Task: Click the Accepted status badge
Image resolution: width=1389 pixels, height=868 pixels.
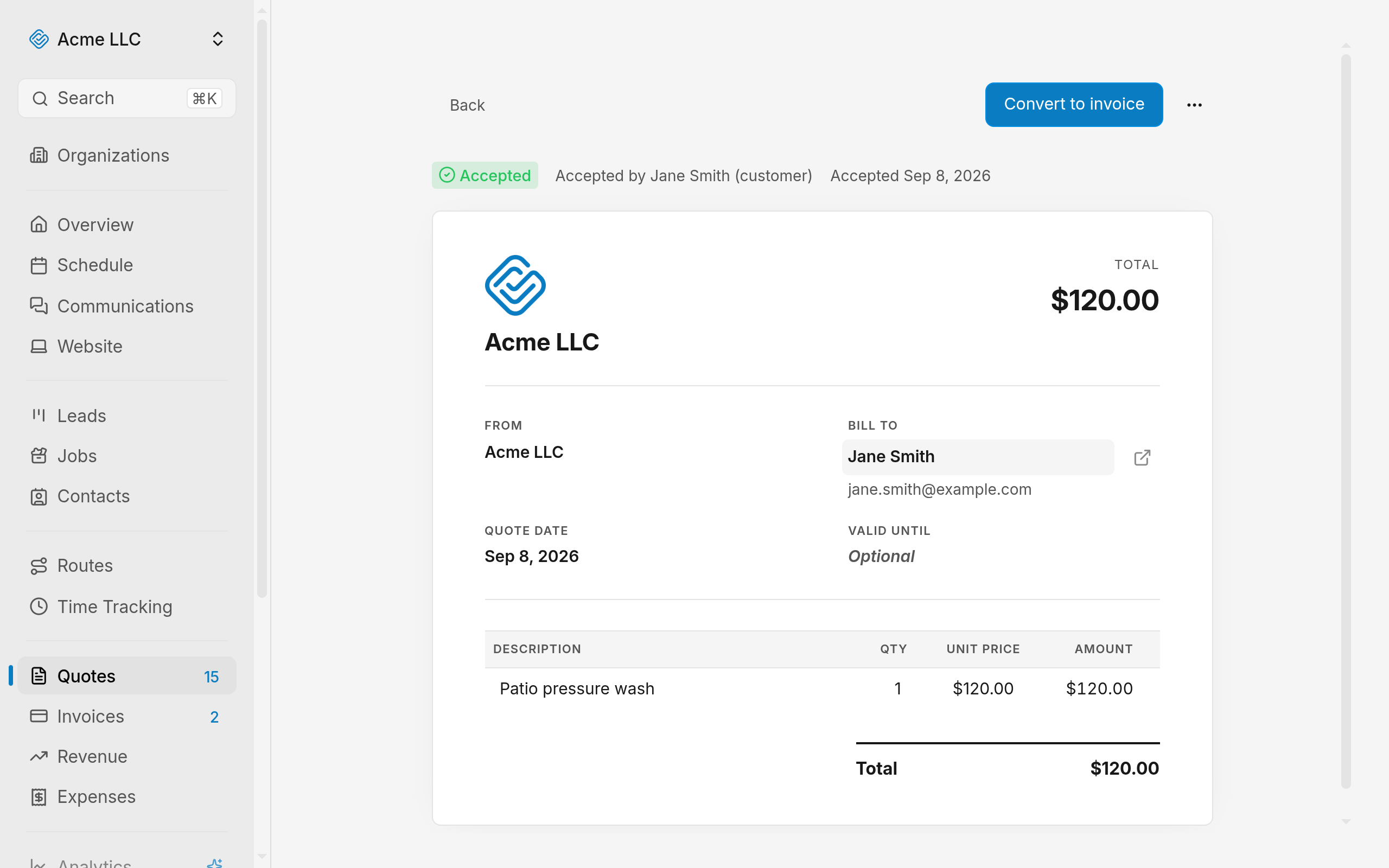Action: 485,175
